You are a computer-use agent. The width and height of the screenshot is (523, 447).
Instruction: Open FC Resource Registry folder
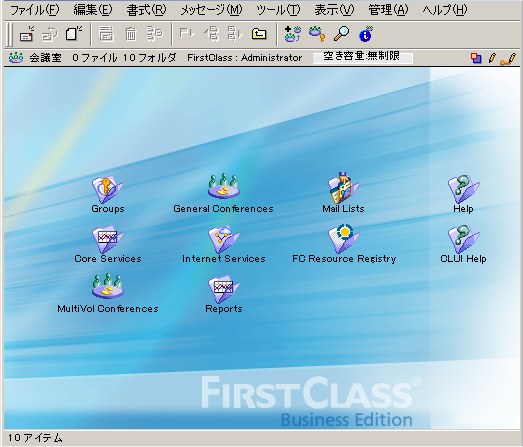pyautogui.click(x=344, y=239)
